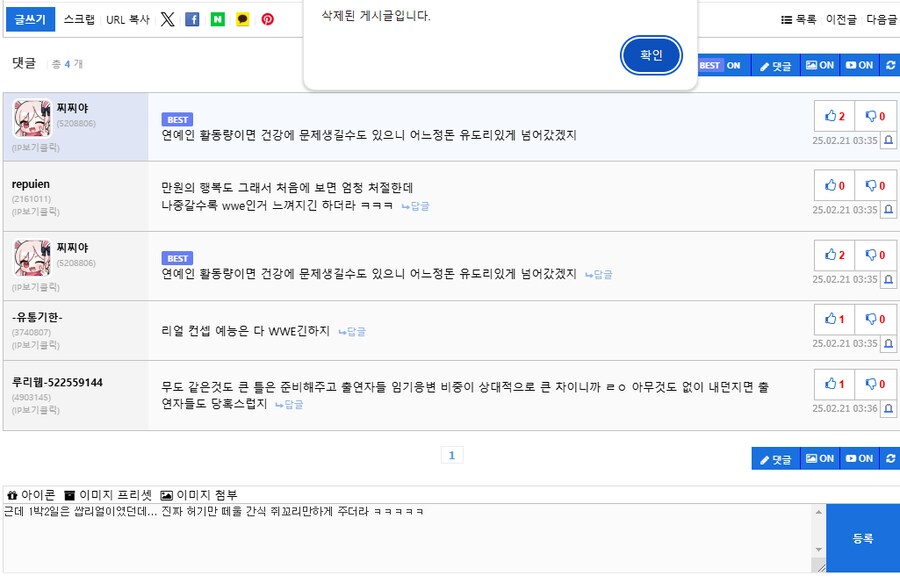Refresh the comment list
The width and height of the screenshot is (900, 583).
[x=890, y=65]
